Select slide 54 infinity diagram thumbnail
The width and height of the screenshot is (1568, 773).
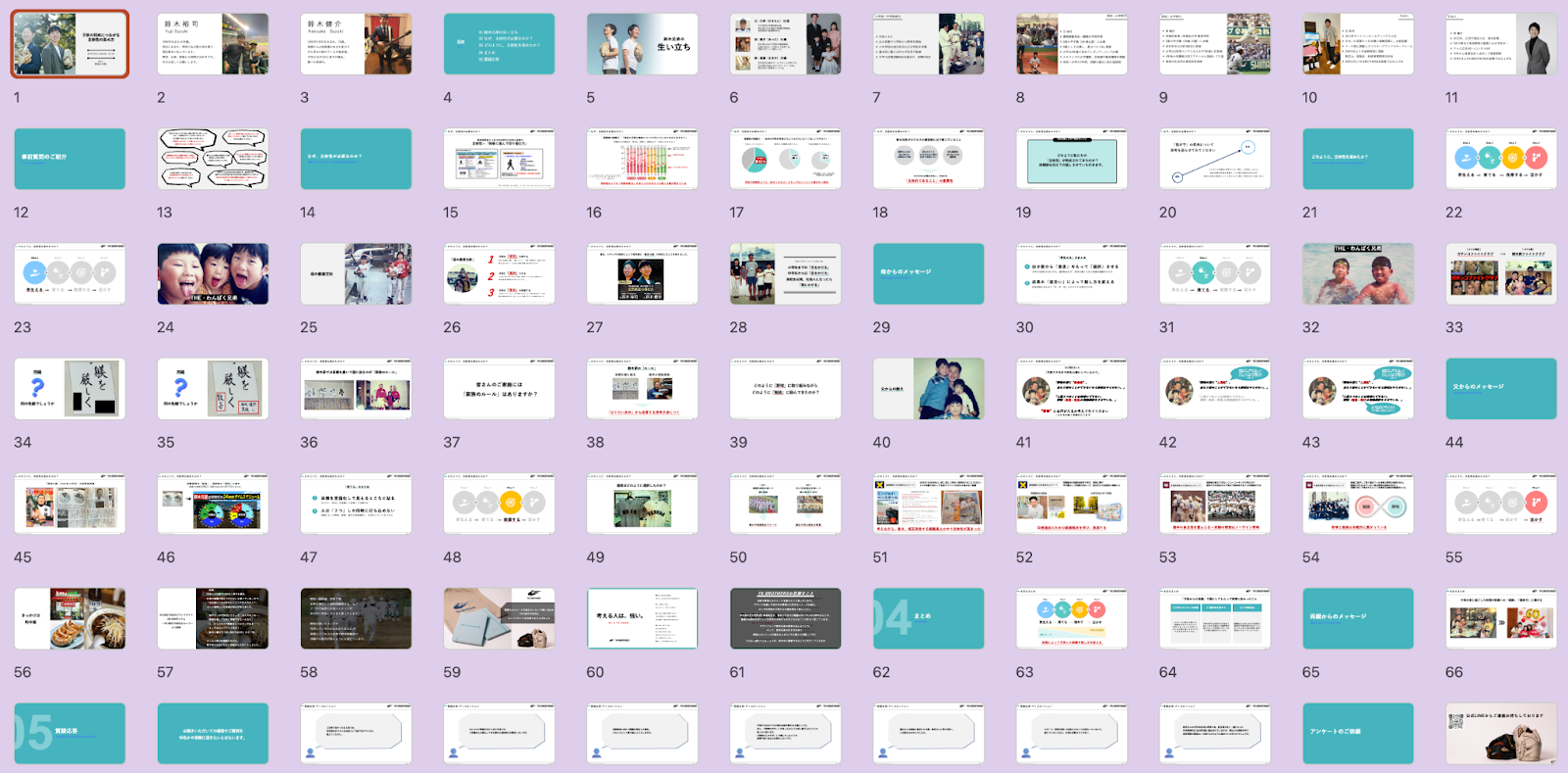1357,504
